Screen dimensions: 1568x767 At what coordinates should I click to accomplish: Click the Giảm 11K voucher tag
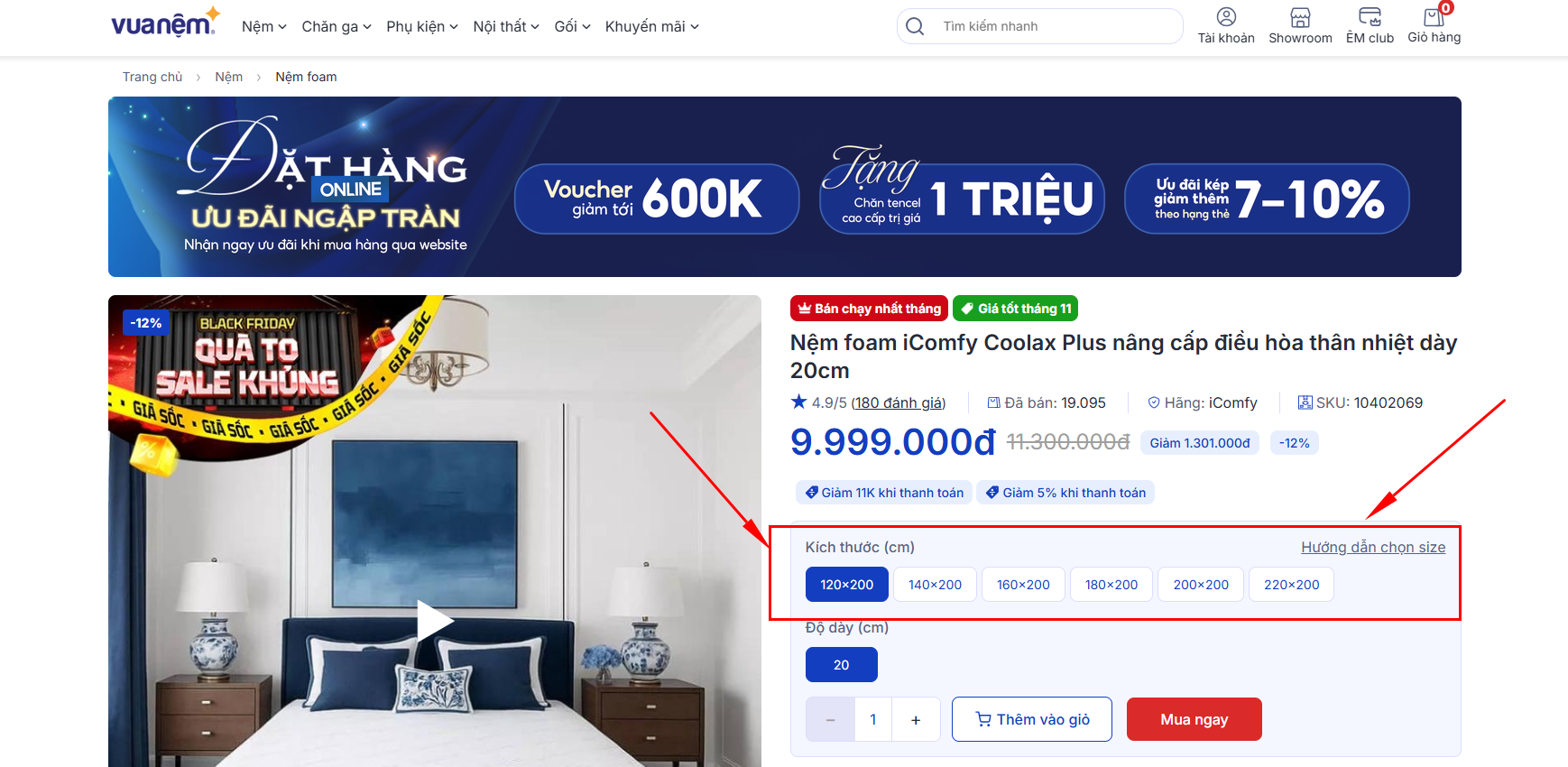point(884,493)
